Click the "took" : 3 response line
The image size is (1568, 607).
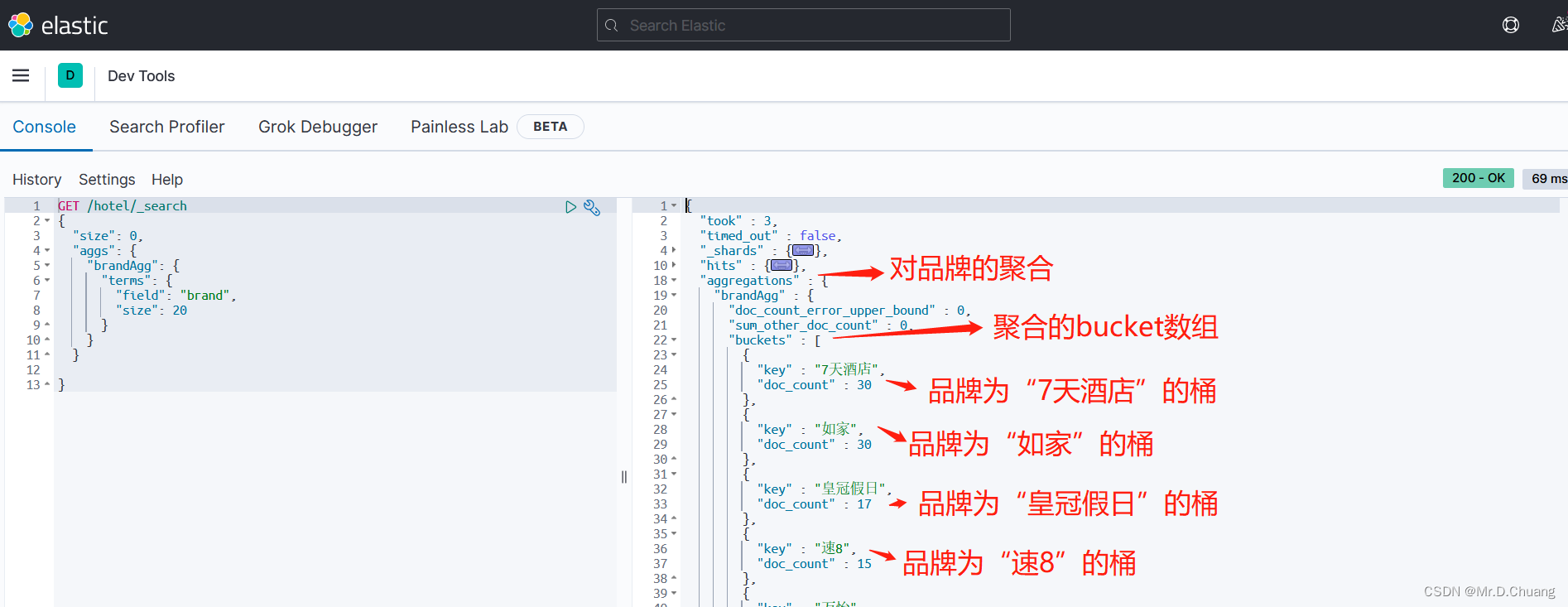739,221
